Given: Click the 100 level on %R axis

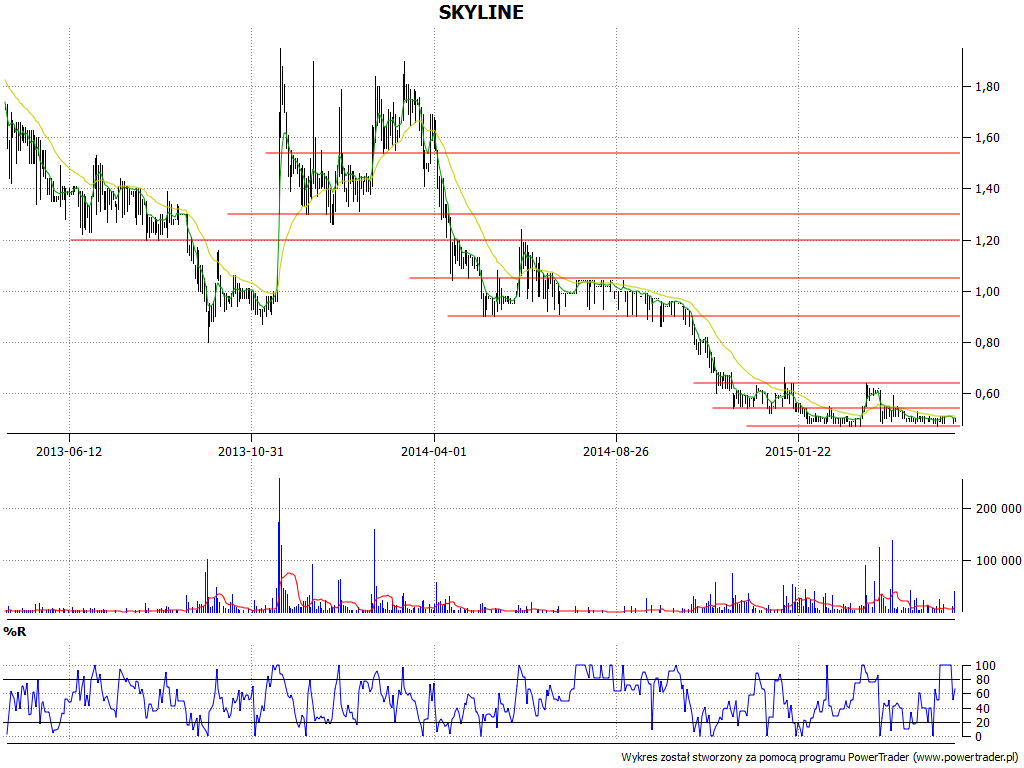Looking at the screenshot, I should [x=985, y=666].
